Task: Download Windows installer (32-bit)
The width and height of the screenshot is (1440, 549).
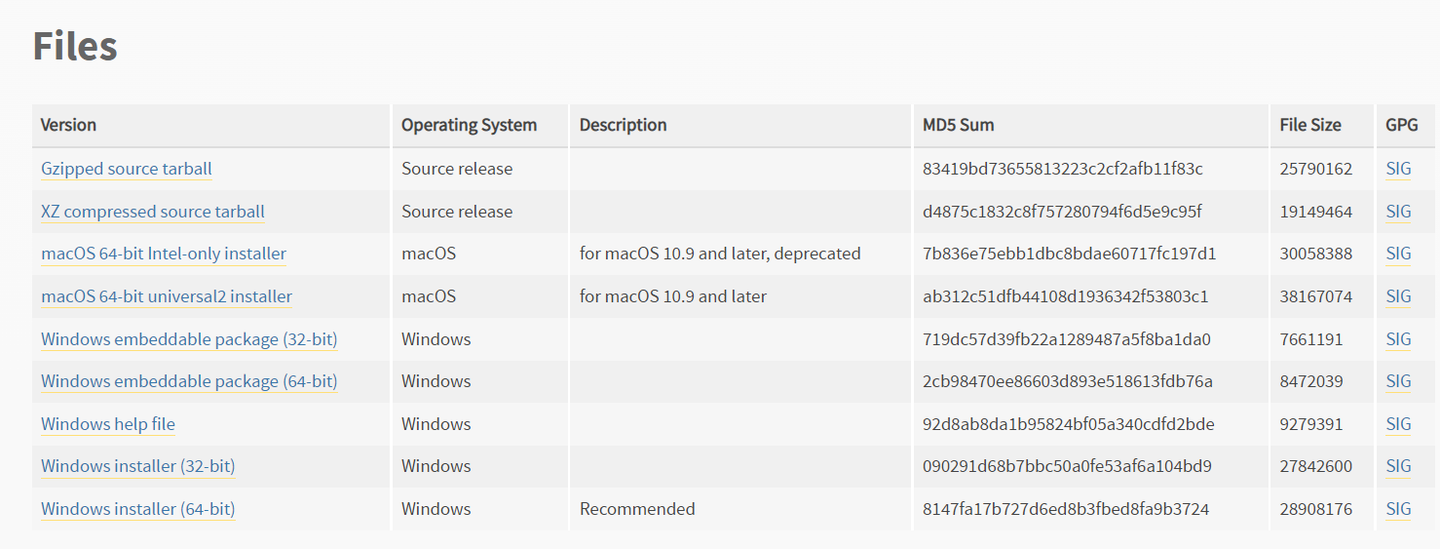Action: (138, 467)
